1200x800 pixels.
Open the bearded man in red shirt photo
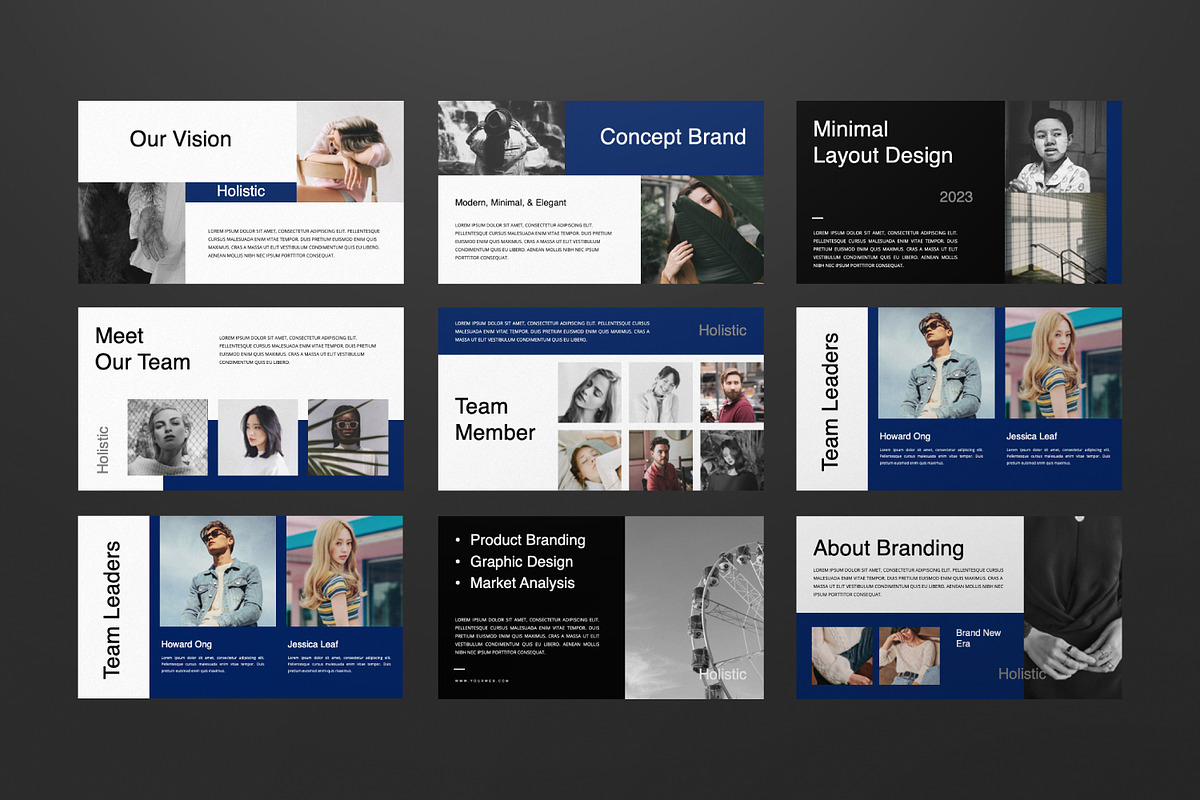pyautogui.click(x=732, y=393)
